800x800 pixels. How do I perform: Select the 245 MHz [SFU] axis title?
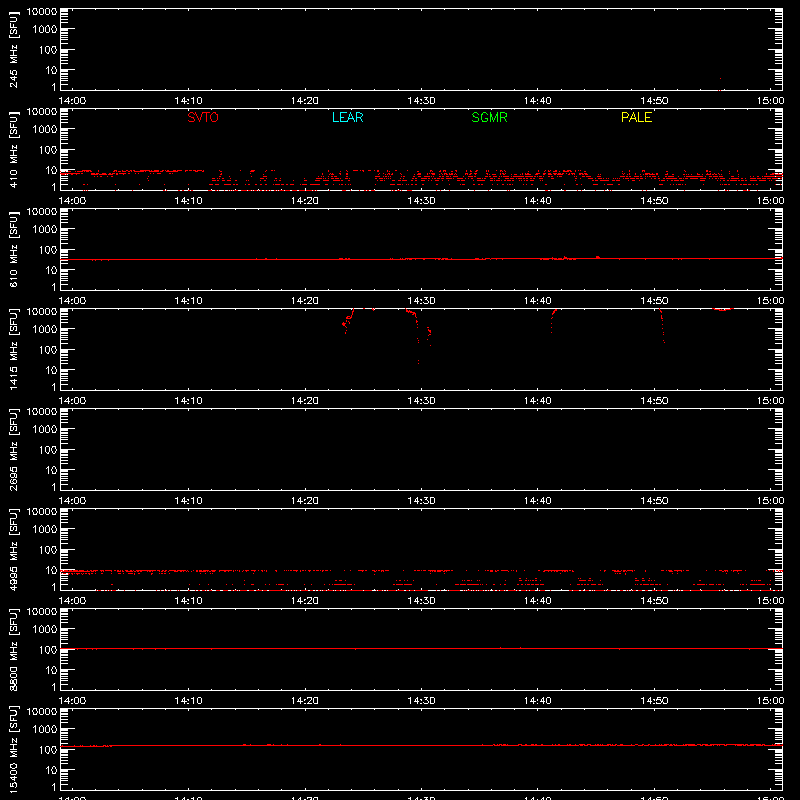click(x=13, y=49)
